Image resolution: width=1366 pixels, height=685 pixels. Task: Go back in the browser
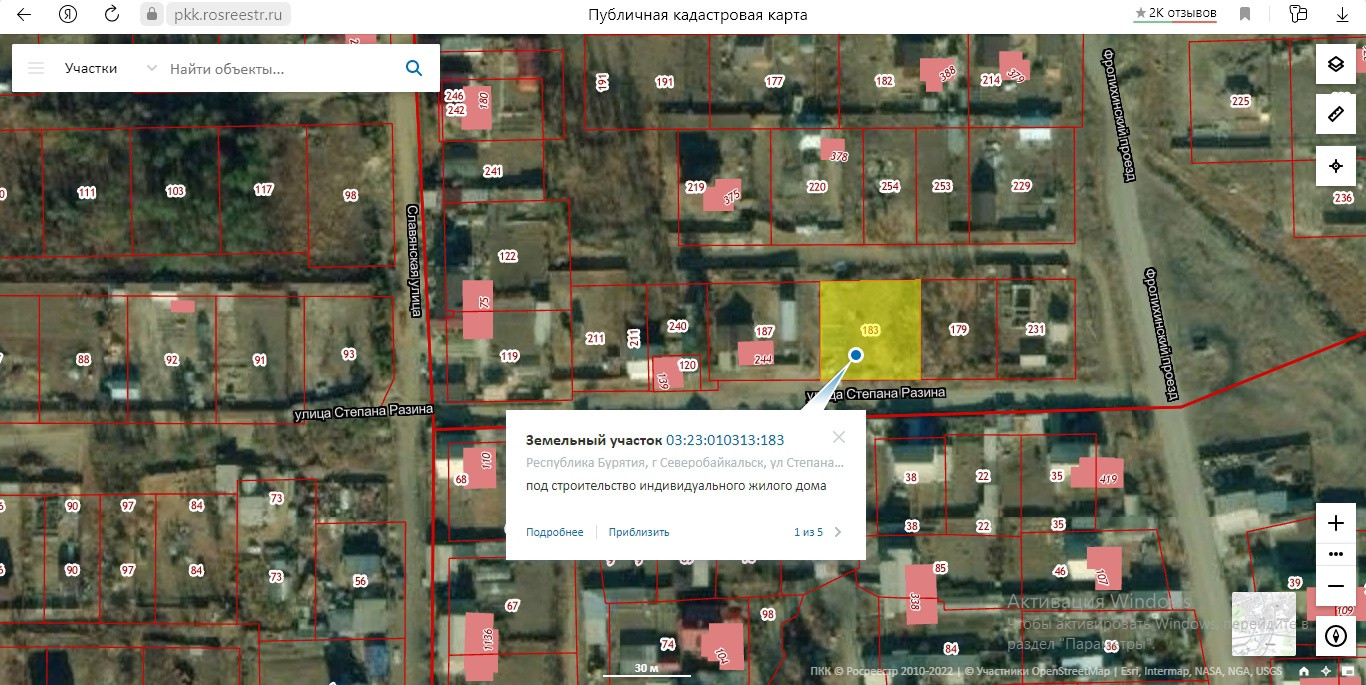23,14
